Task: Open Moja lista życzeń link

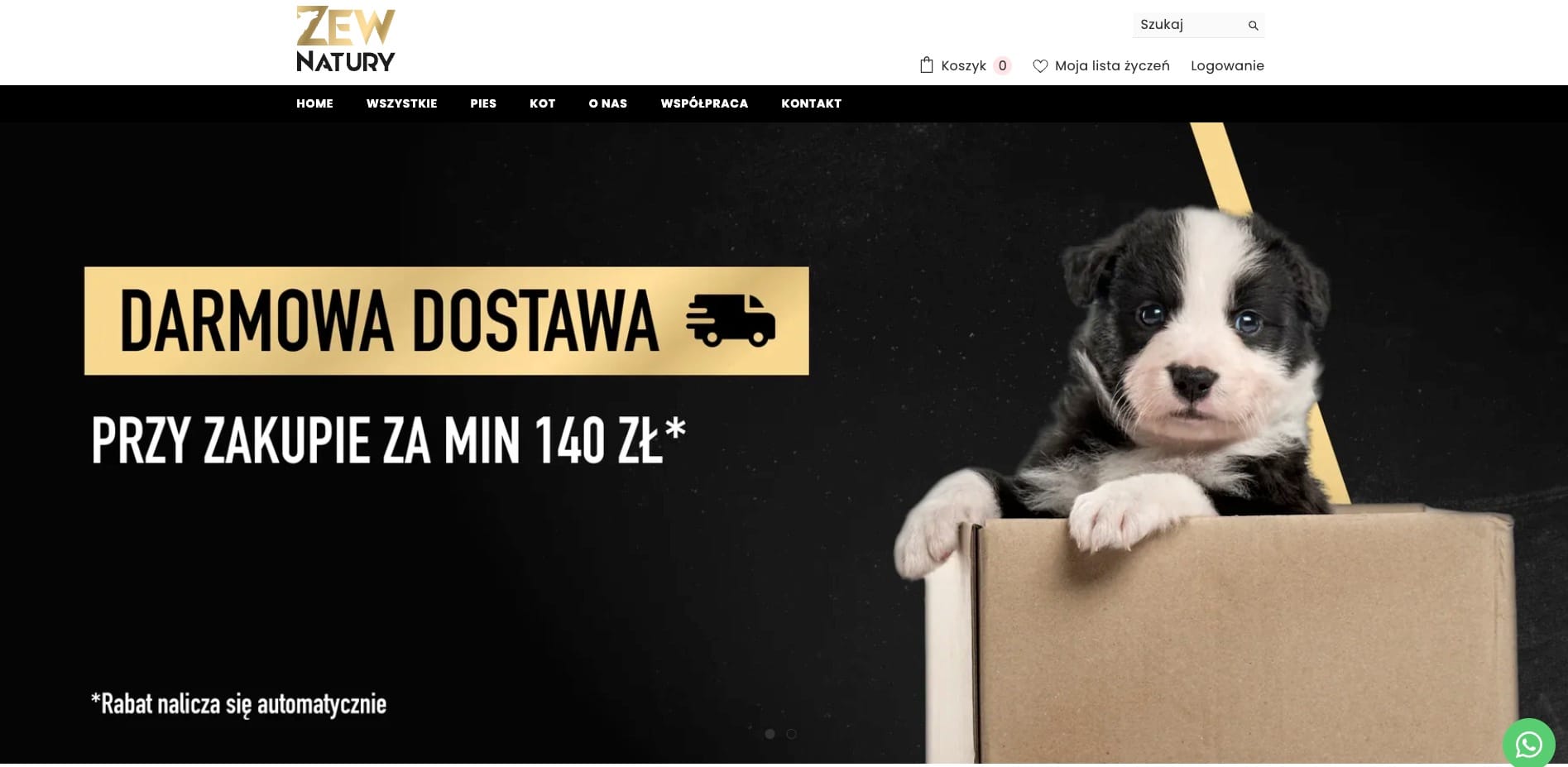Action: [1112, 65]
